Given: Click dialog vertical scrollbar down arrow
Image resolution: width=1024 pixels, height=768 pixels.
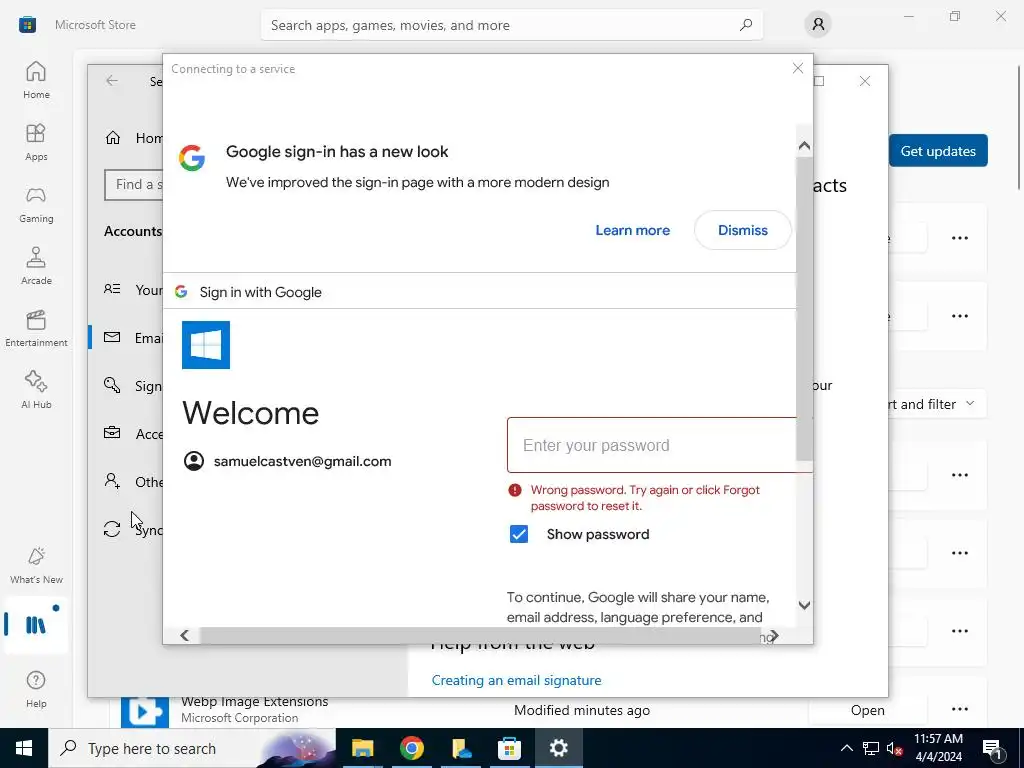Looking at the screenshot, I should click(805, 605).
